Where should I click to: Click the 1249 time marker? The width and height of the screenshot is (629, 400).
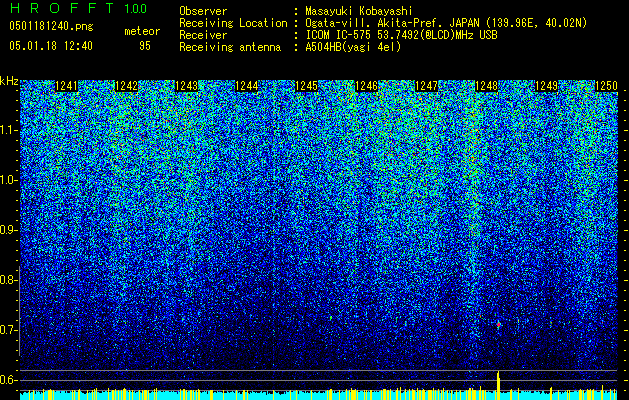(547, 86)
